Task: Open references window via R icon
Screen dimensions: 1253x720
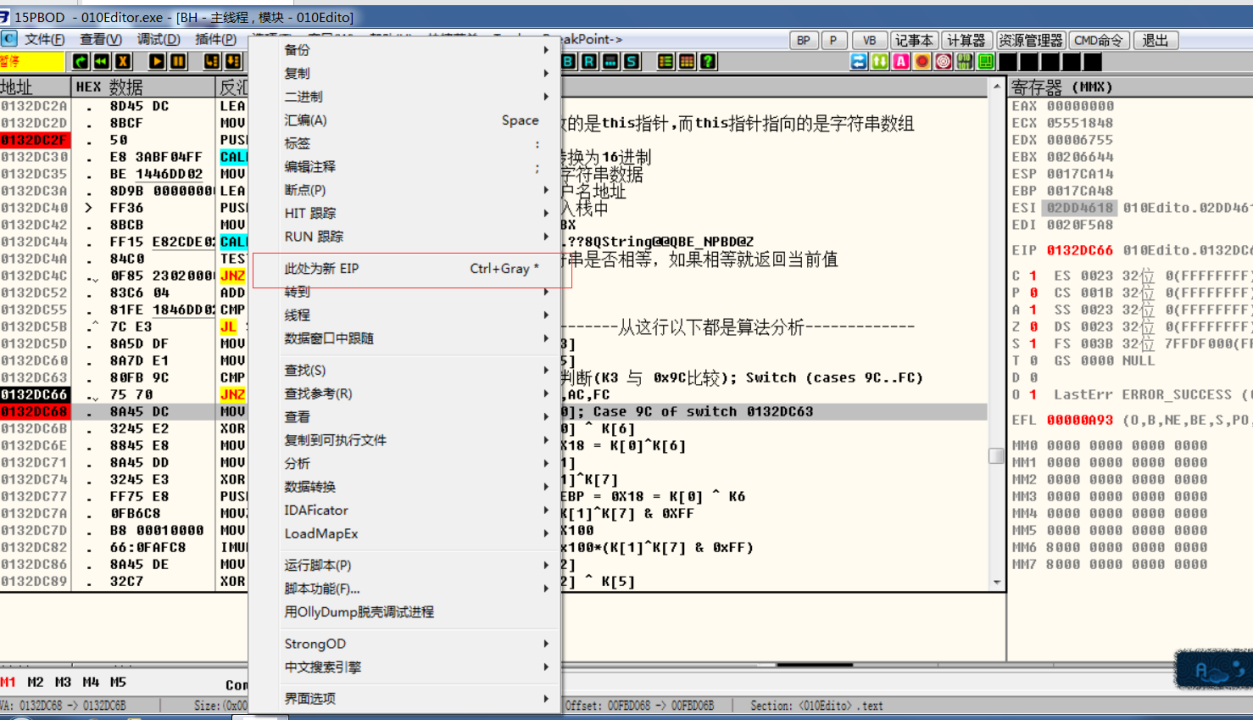Action: [x=590, y=62]
